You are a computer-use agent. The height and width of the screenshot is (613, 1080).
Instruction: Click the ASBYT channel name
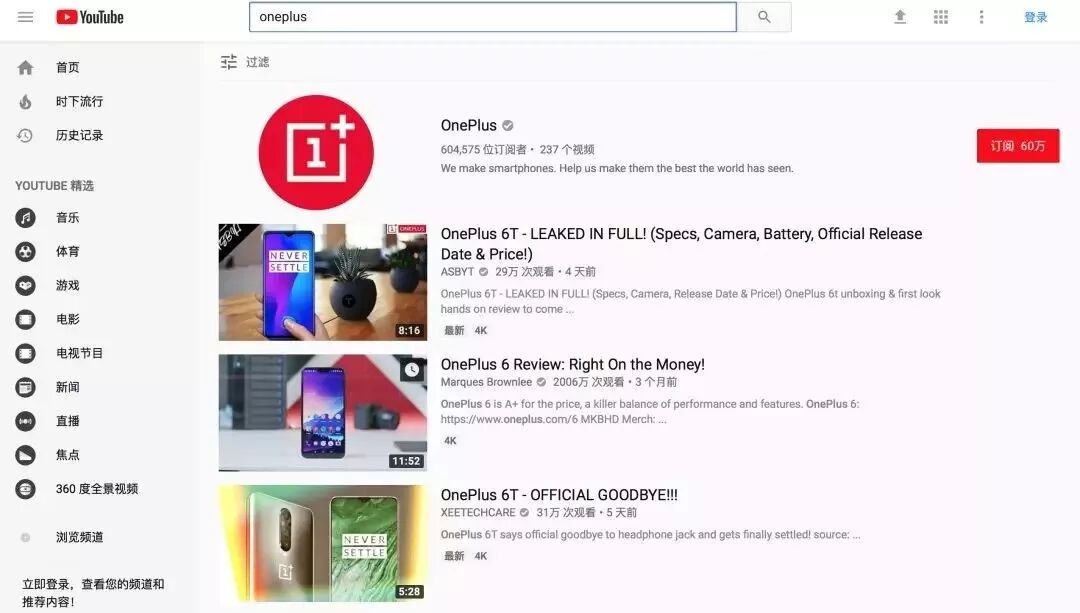pyautogui.click(x=457, y=272)
